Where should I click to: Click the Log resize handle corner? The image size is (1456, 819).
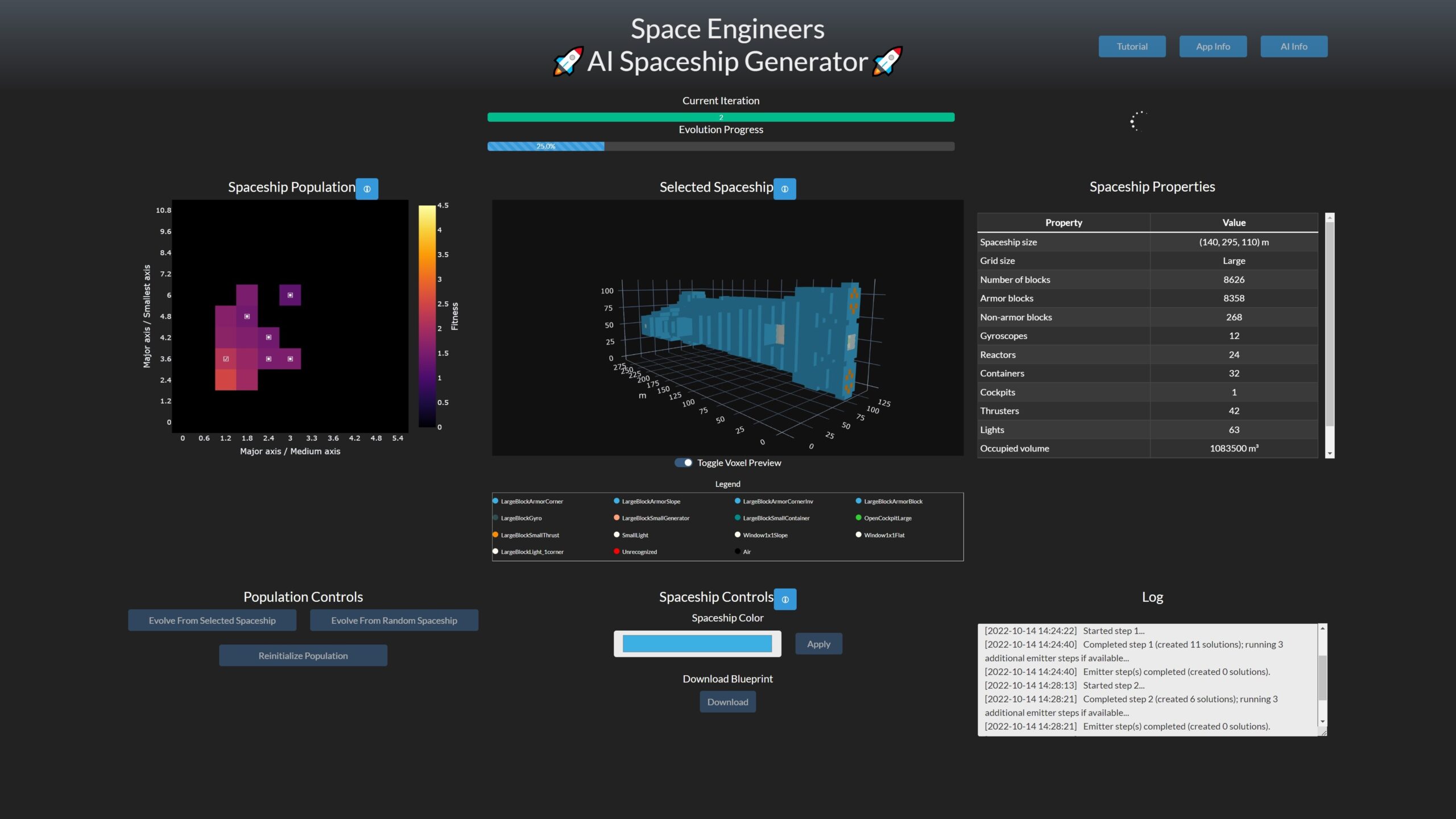pos(1323,732)
